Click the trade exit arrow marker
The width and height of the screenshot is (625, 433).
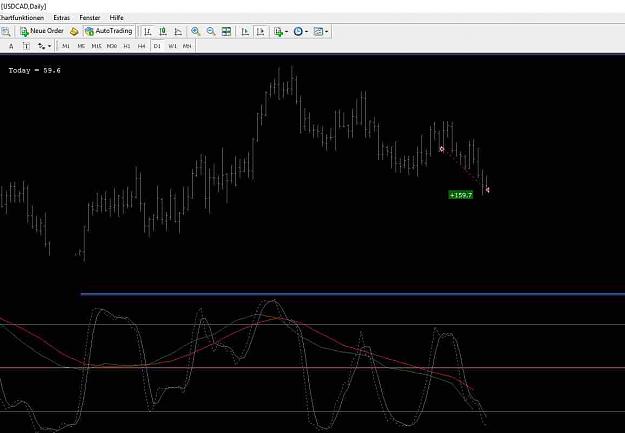(x=487, y=190)
